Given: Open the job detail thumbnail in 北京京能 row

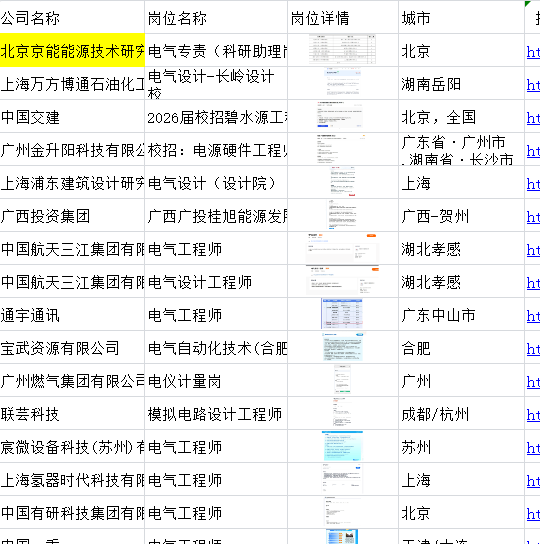Looking at the screenshot, I should [342, 49].
